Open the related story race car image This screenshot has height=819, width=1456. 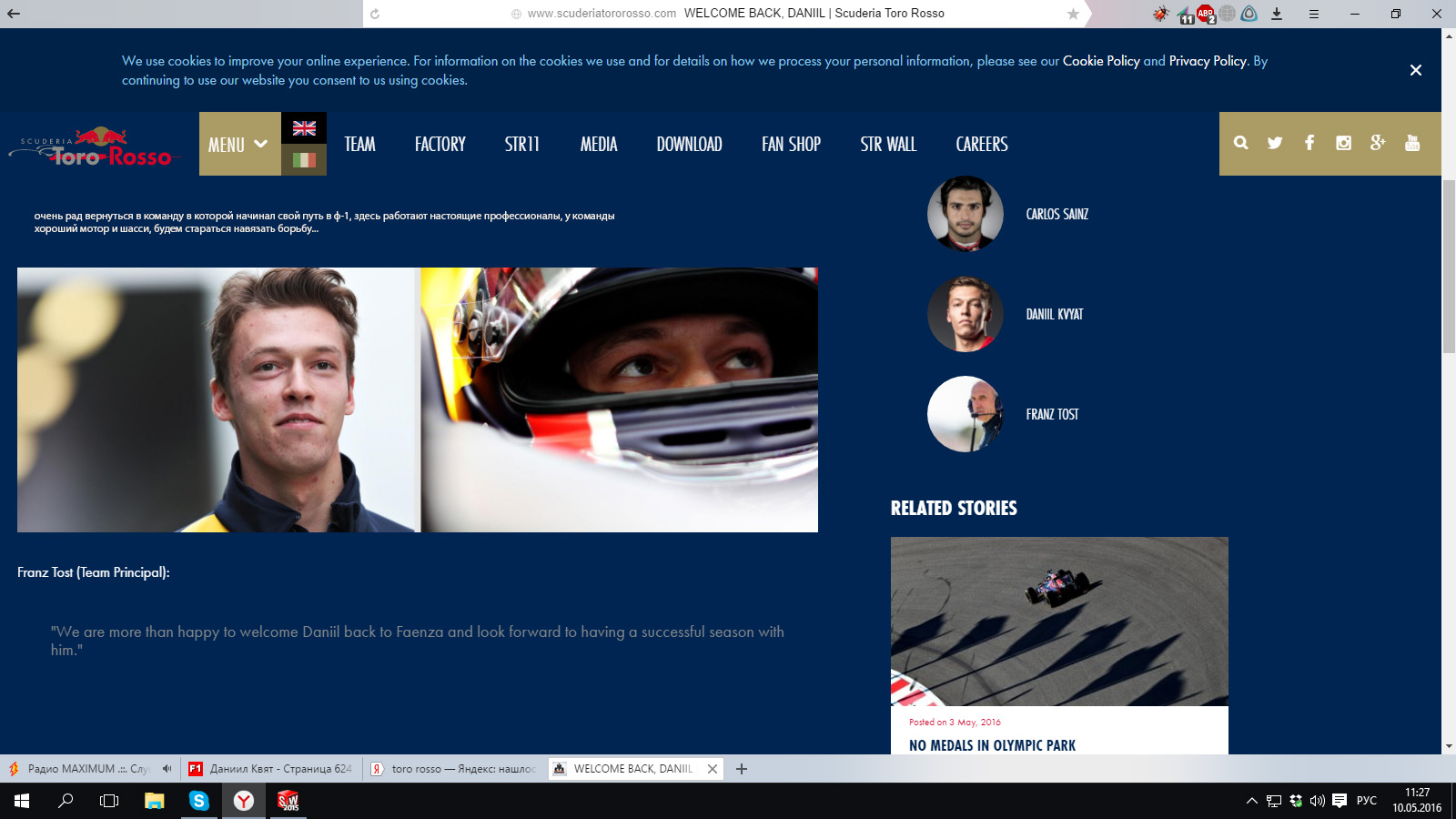1059,622
